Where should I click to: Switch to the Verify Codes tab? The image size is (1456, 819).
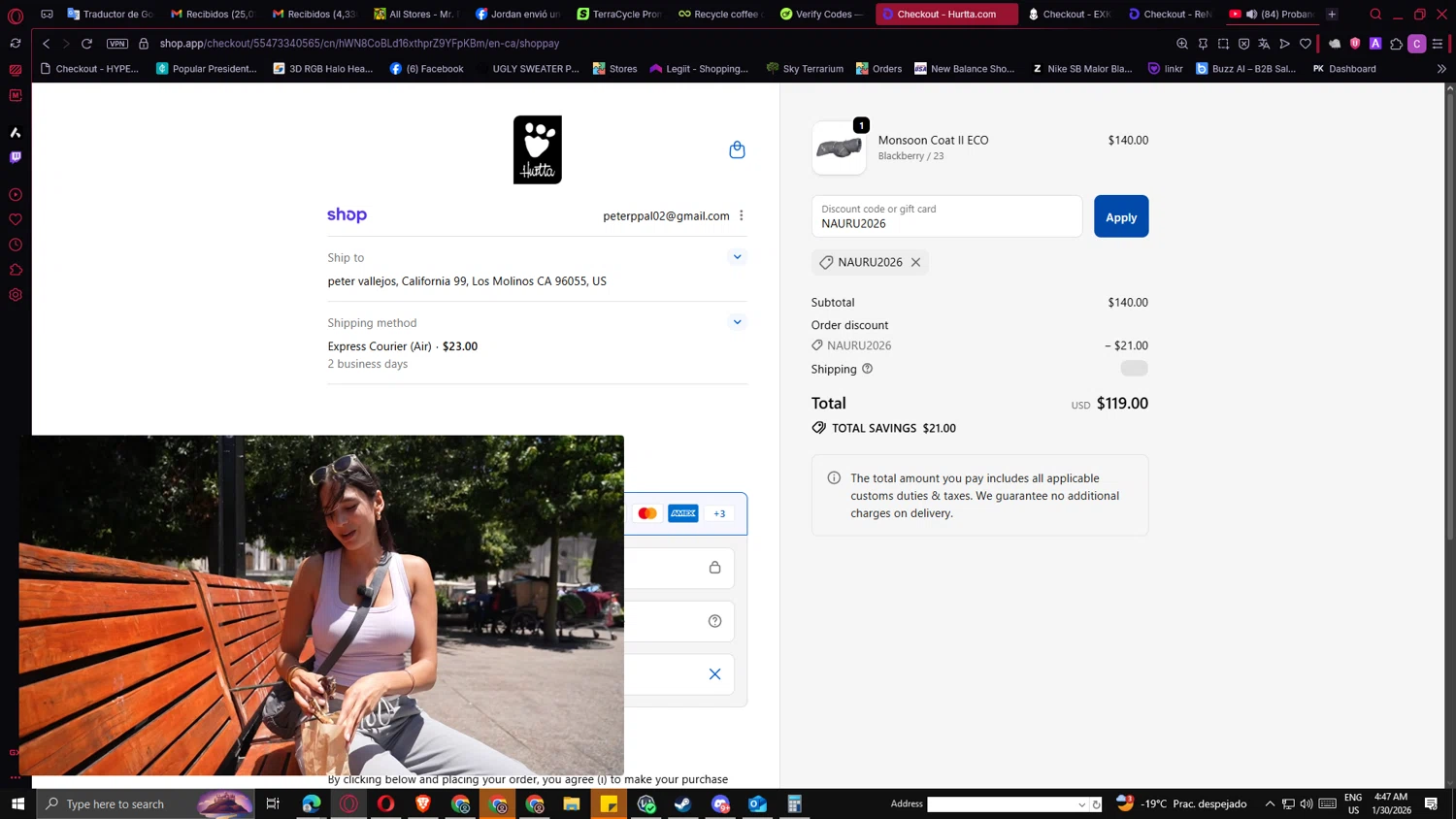point(821,14)
